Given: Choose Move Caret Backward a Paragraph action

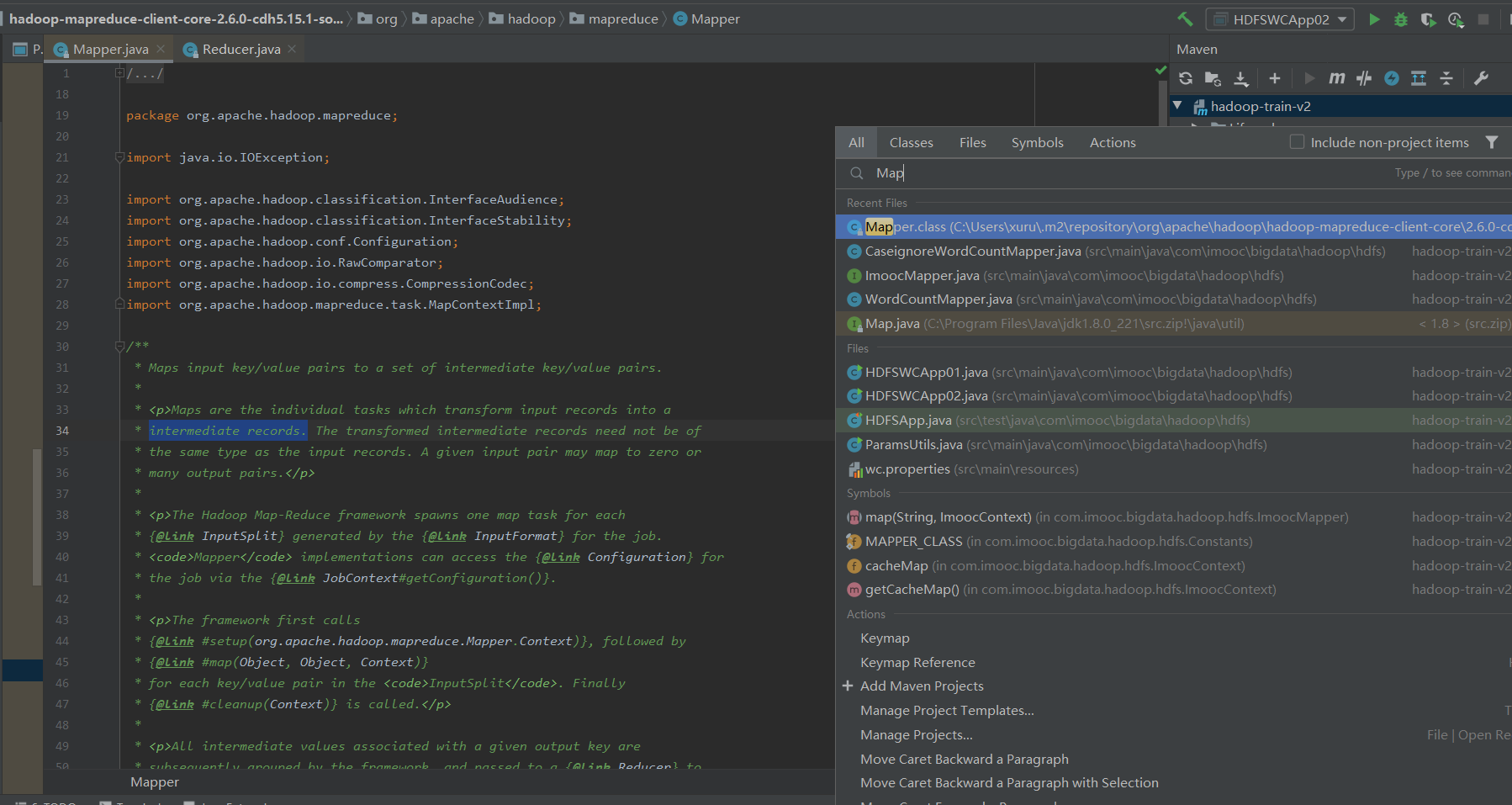Looking at the screenshot, I should (x=1174, y=759).
